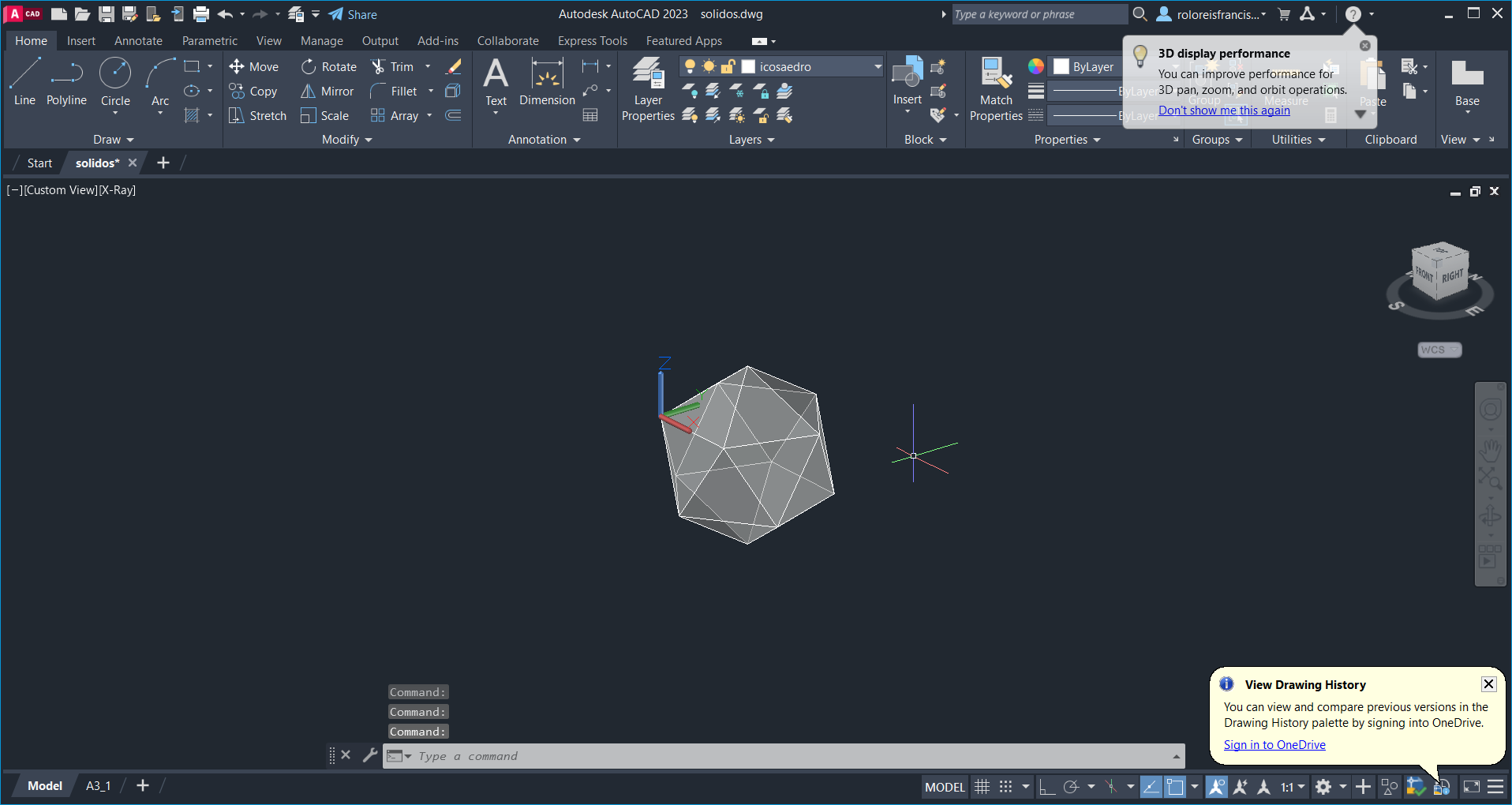Expand the Modify panel

point(346,140)
